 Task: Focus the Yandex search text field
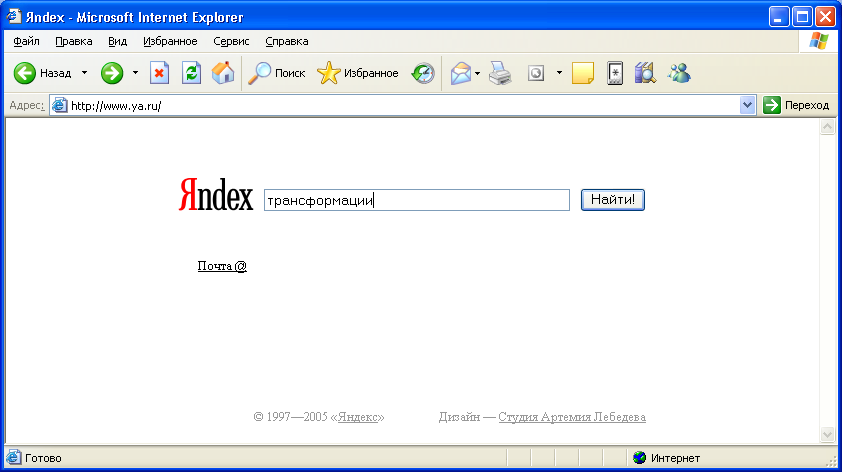pos(417,200)
